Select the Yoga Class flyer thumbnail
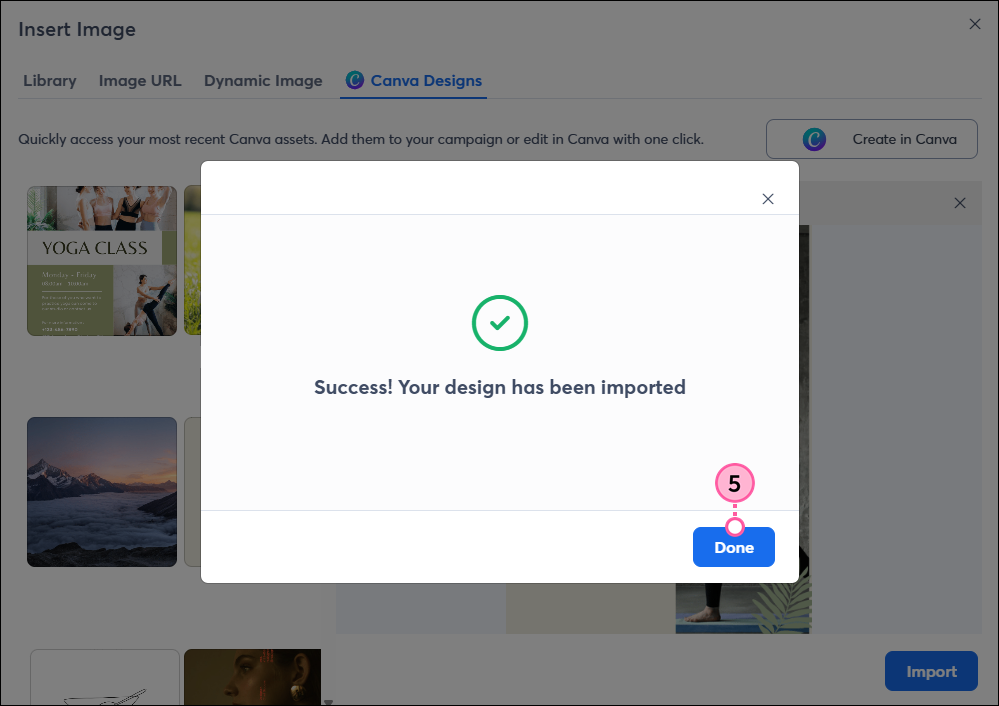Image resolution: width=999 pixels, height=706 pixels. [x=101, y=260]
